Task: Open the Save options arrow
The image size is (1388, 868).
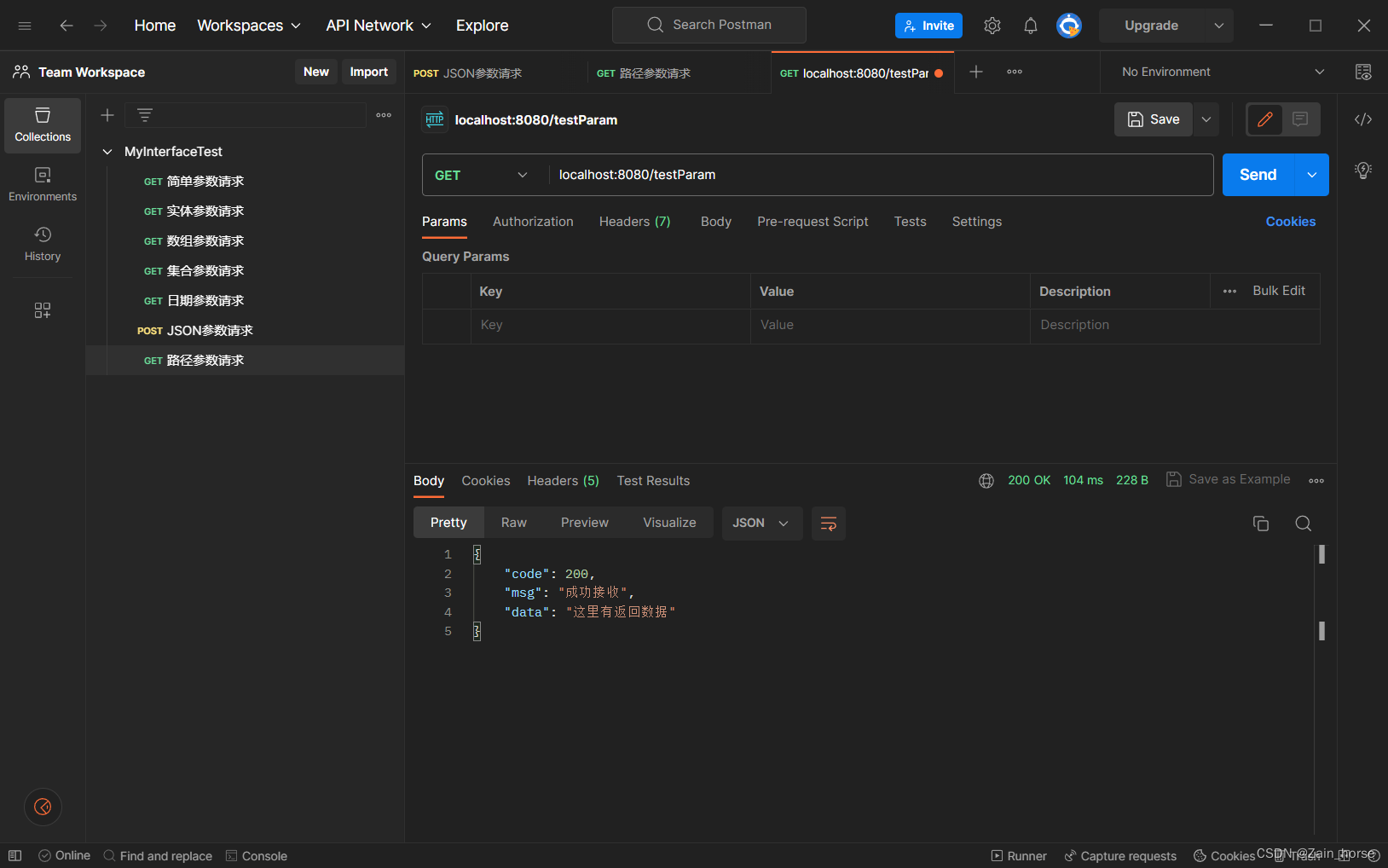Action: (1206, 119)
